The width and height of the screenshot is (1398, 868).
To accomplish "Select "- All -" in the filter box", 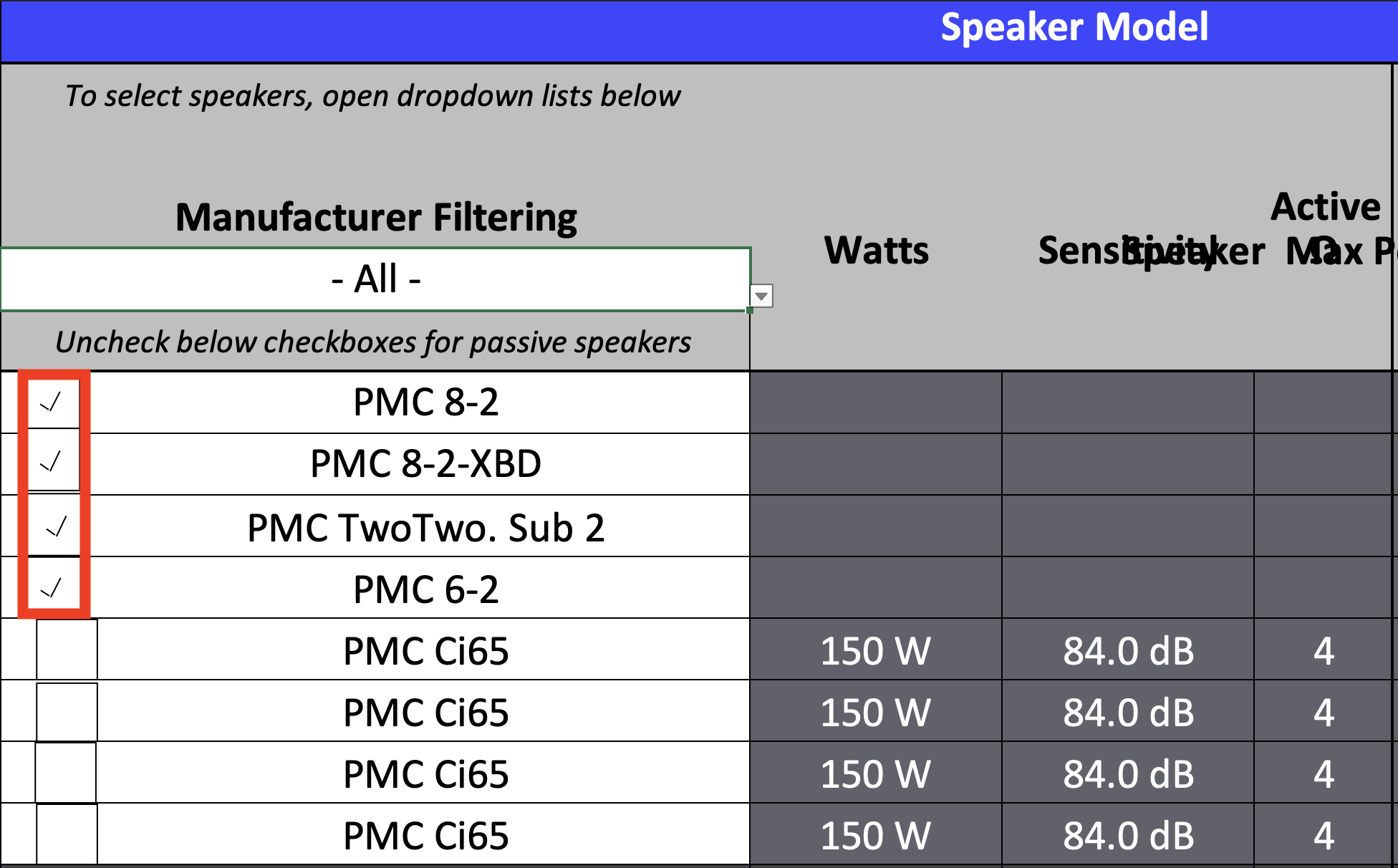I will 375,279.
